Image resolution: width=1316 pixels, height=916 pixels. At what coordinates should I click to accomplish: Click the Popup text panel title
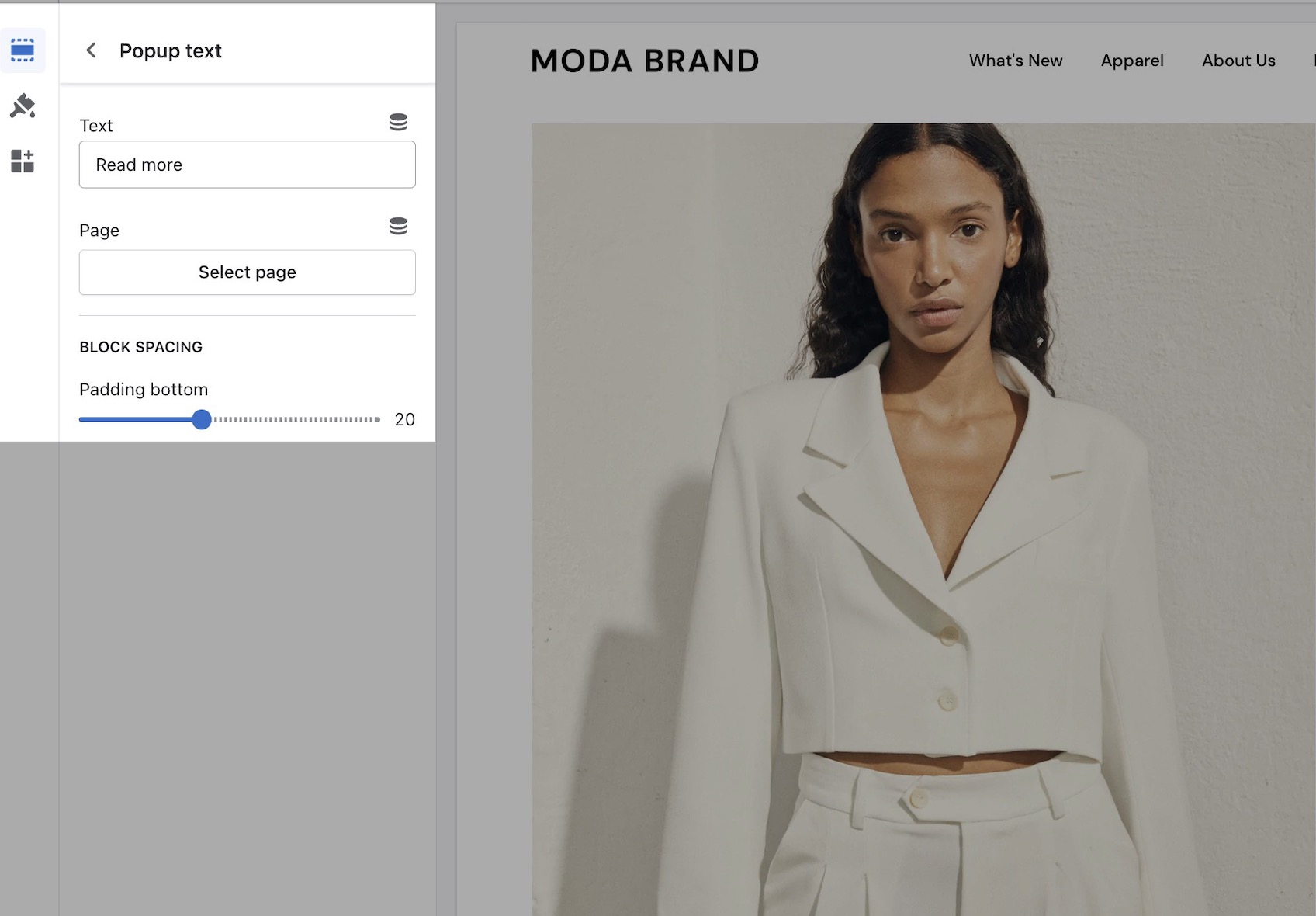pos(170,50)
